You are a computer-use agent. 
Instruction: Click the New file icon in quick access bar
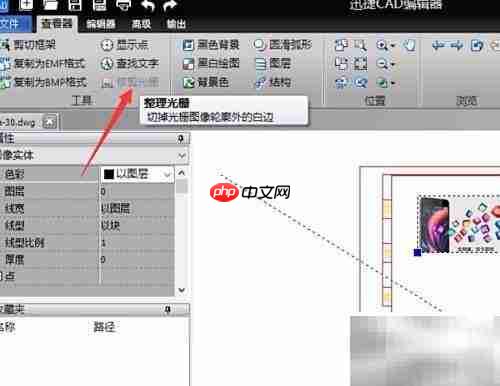coord(26,4)
